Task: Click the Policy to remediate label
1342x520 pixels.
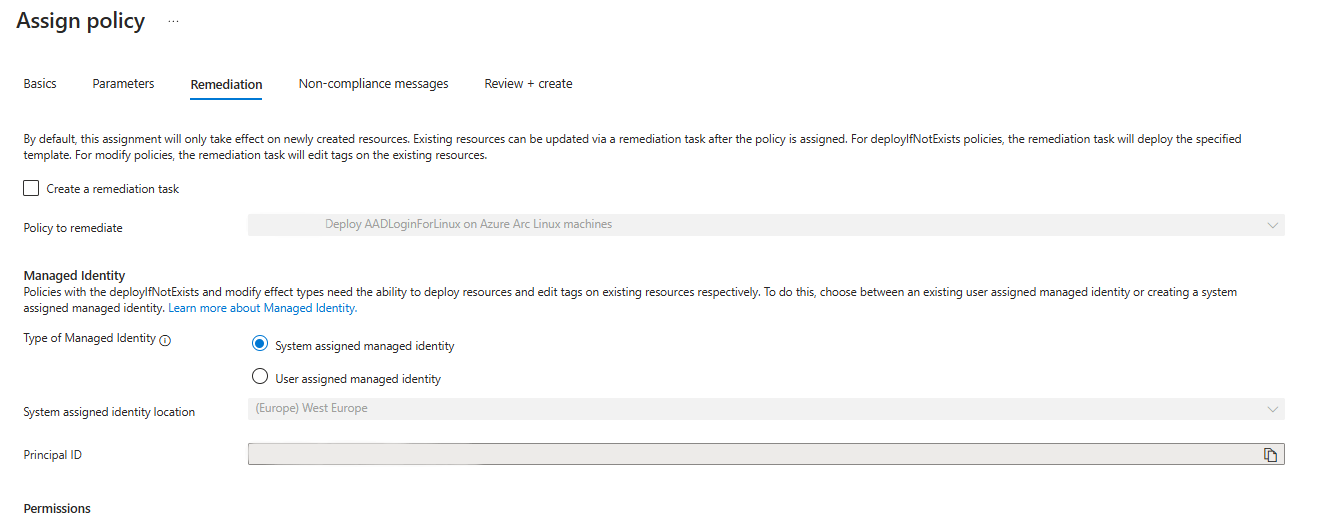Action: click(73, 228)
